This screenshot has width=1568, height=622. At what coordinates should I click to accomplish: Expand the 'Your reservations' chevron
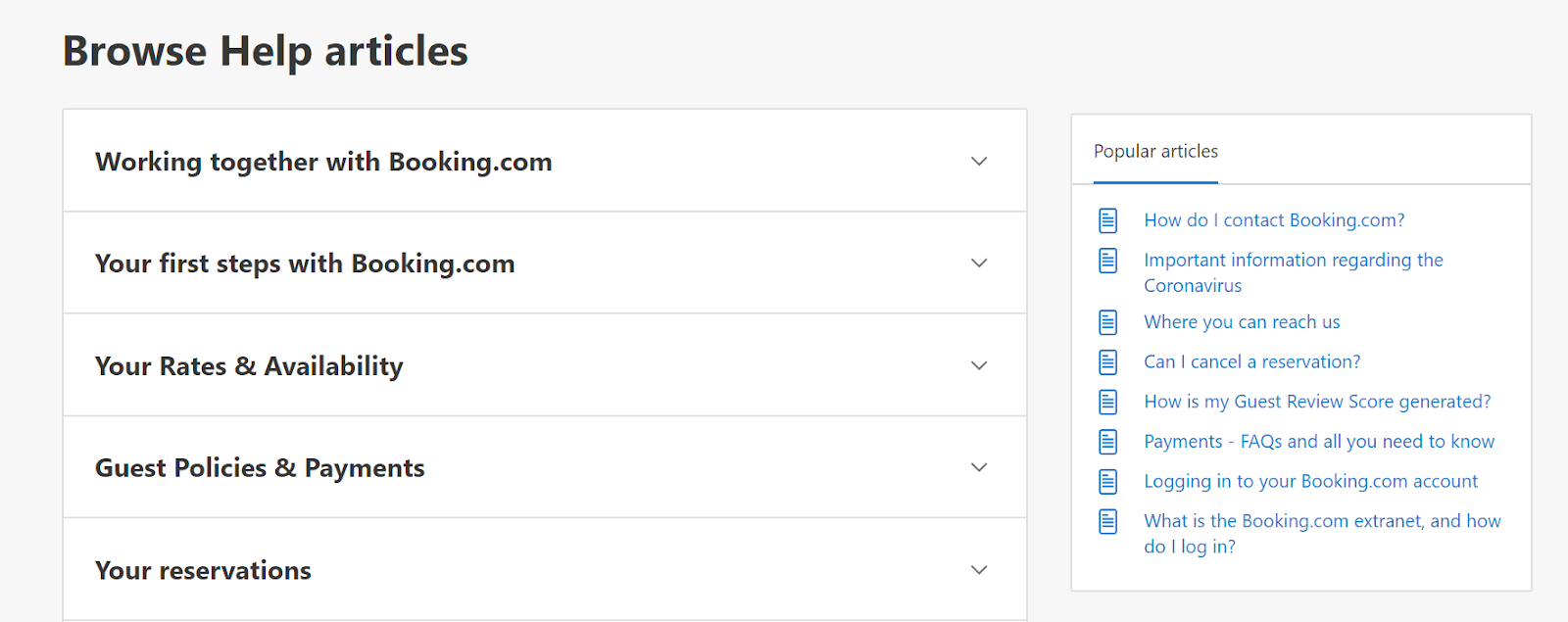coord(978,570)
